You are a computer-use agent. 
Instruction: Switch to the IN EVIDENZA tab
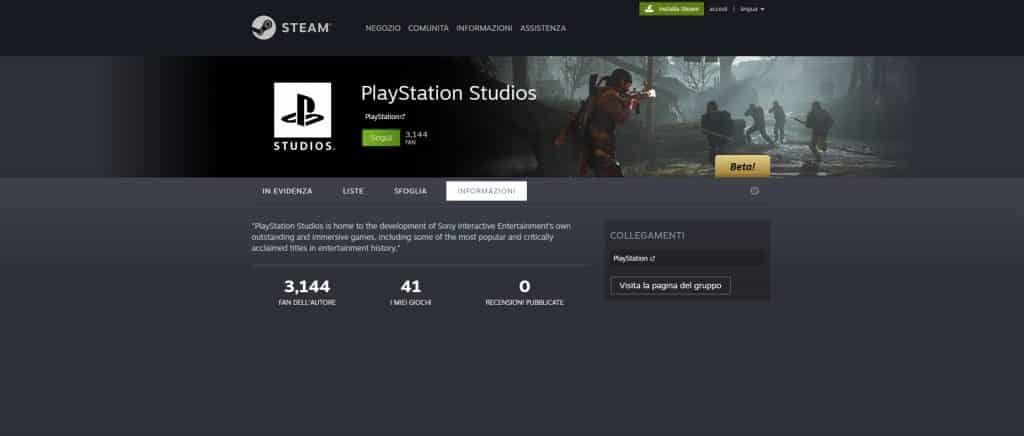(287, 191)
